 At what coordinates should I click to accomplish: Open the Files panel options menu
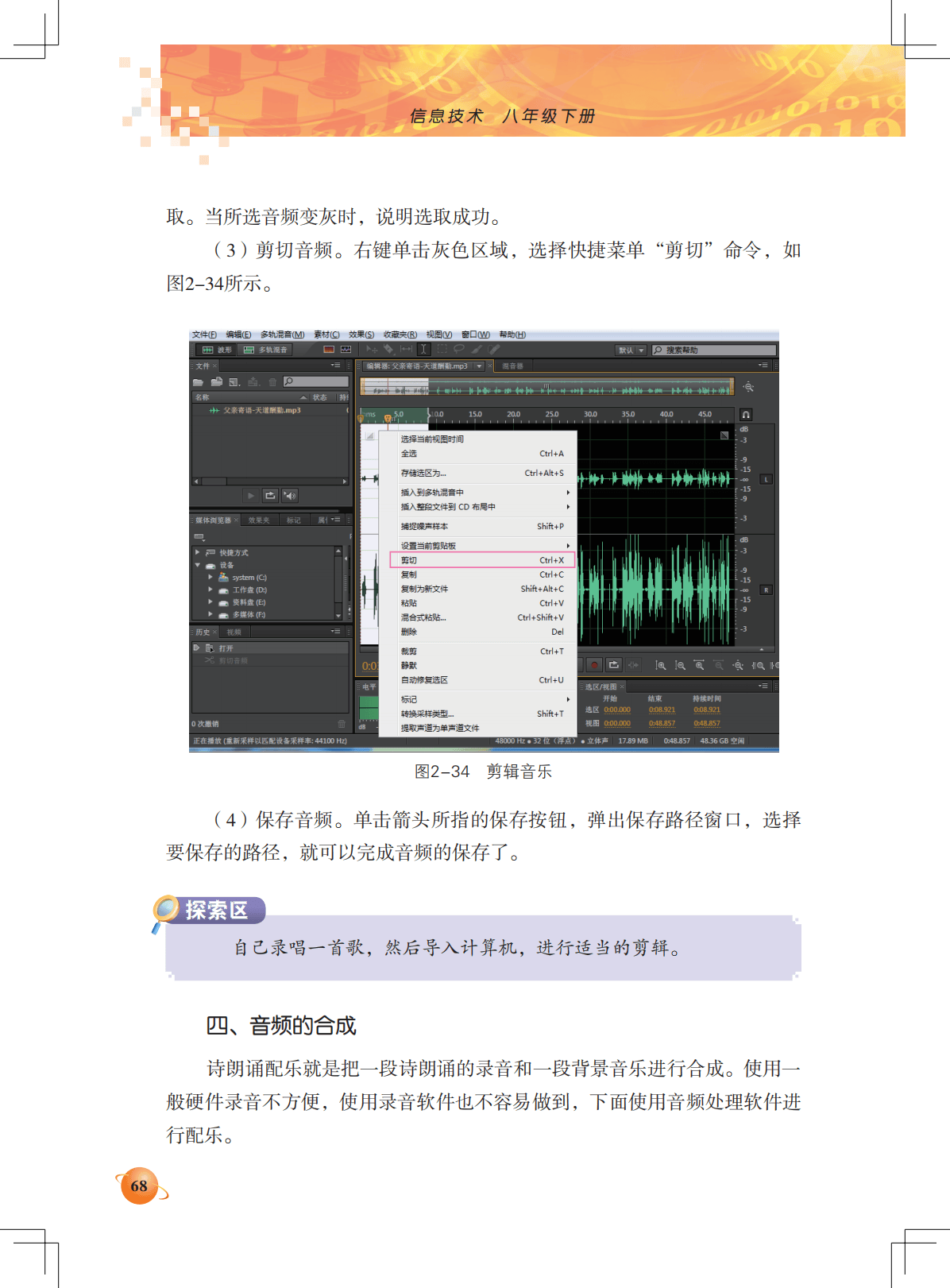tap(336, 366)
